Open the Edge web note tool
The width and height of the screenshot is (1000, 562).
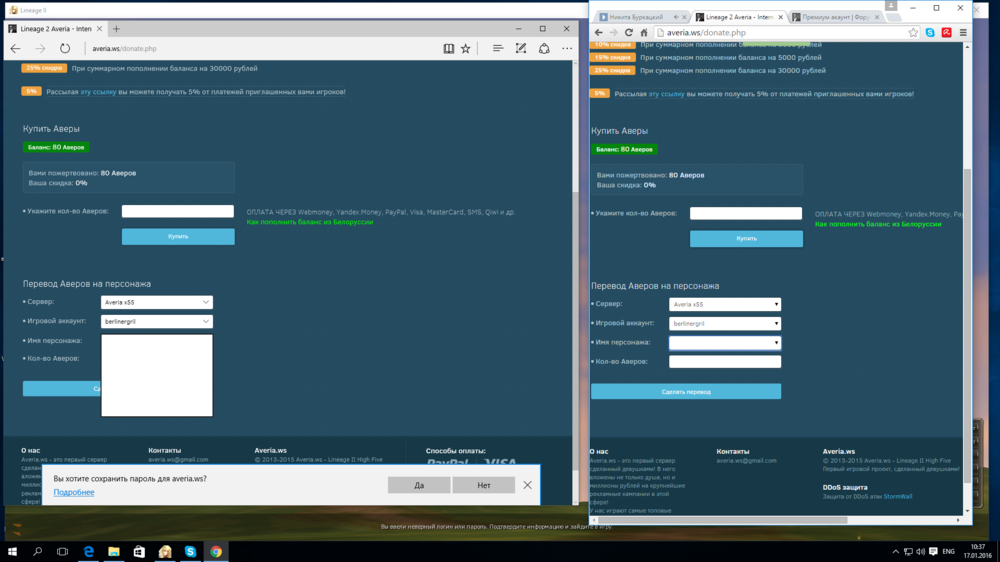point(521,48)
